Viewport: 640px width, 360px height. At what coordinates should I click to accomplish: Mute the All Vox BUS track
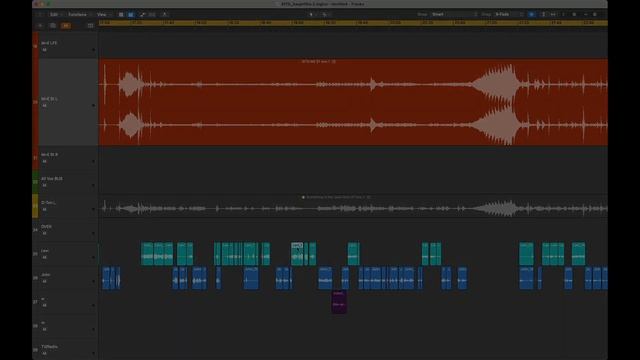(x=44, y=185)
